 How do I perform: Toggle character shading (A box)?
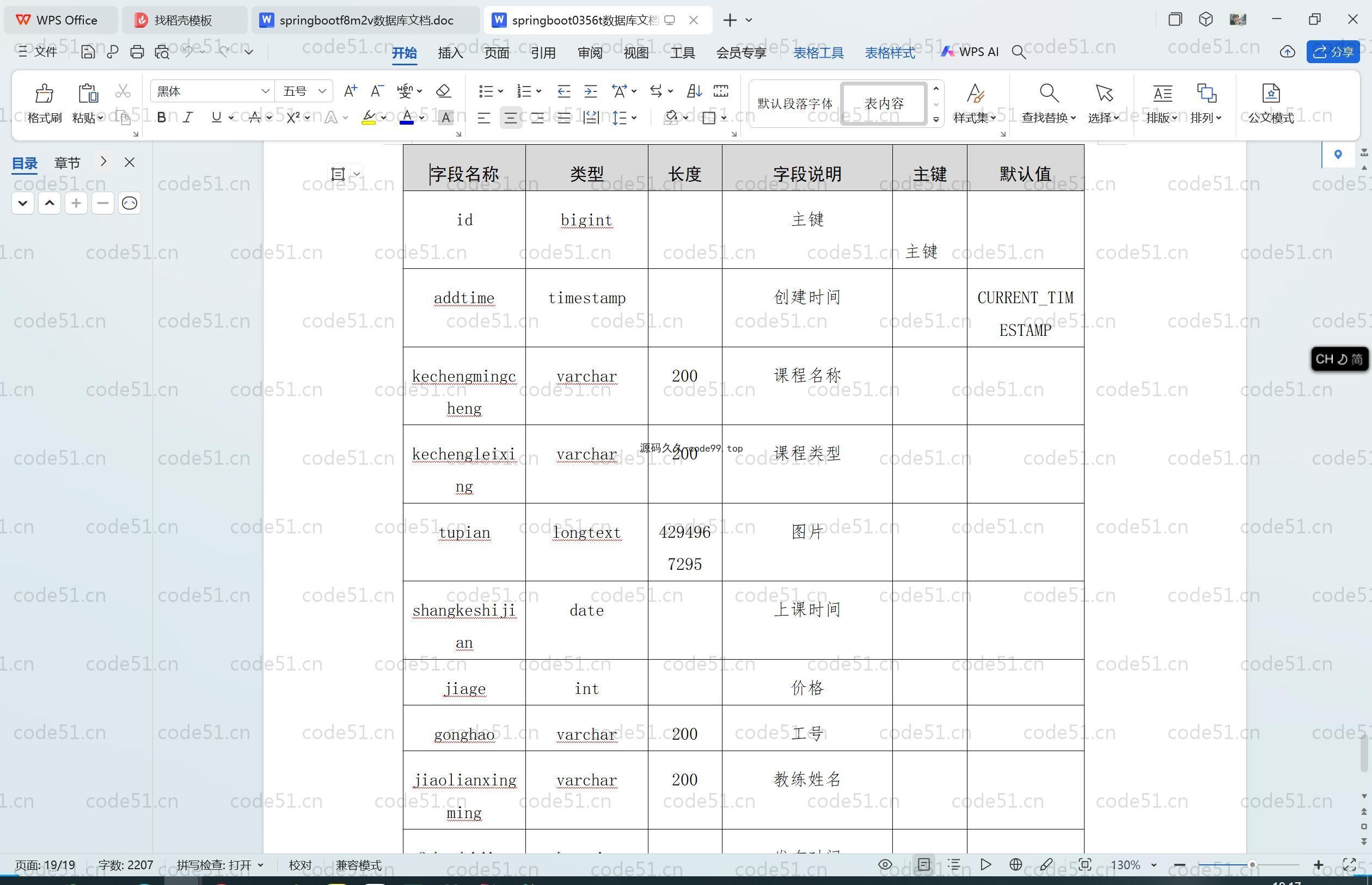pyautogui.click(x=445, y=118)
